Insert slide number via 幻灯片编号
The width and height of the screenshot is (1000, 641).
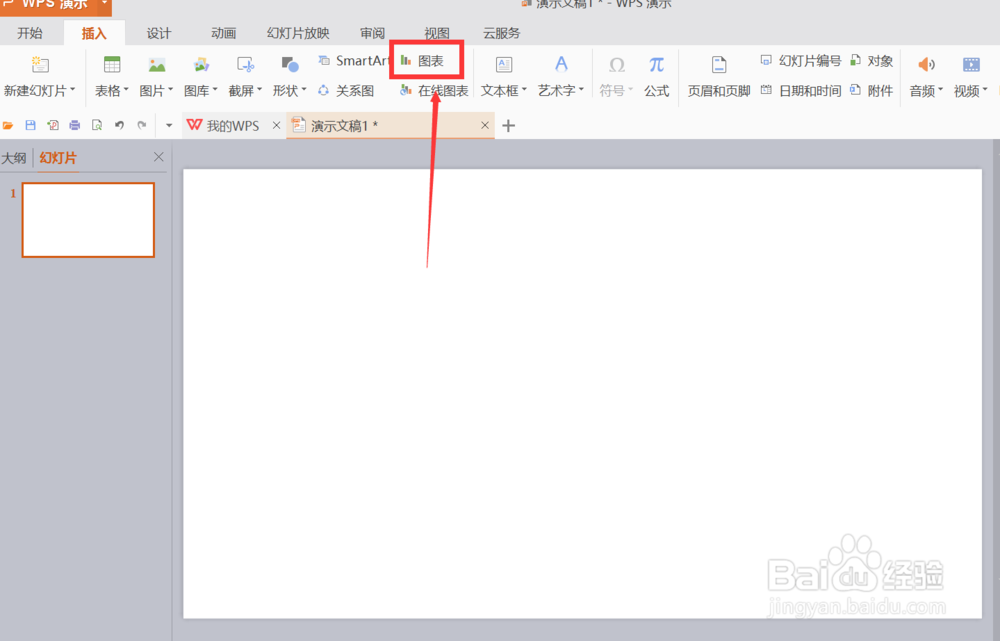801,61
